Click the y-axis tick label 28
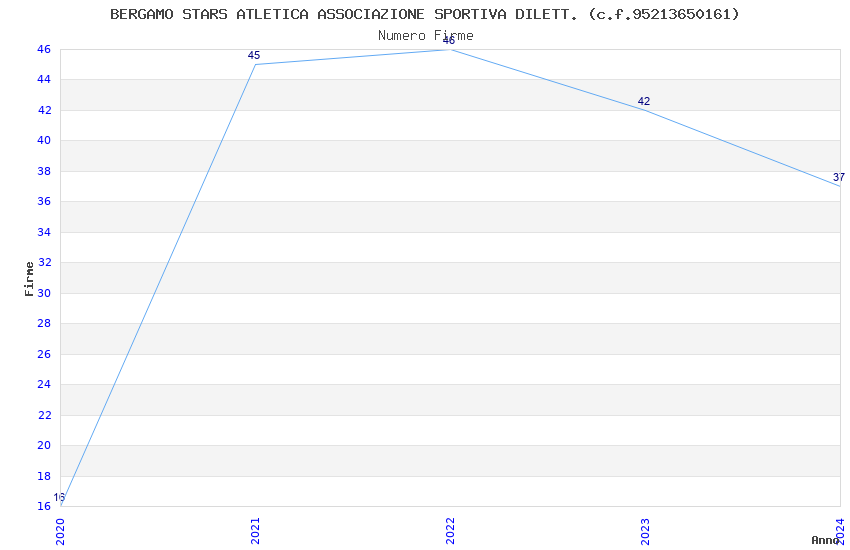 click(44, 323)
